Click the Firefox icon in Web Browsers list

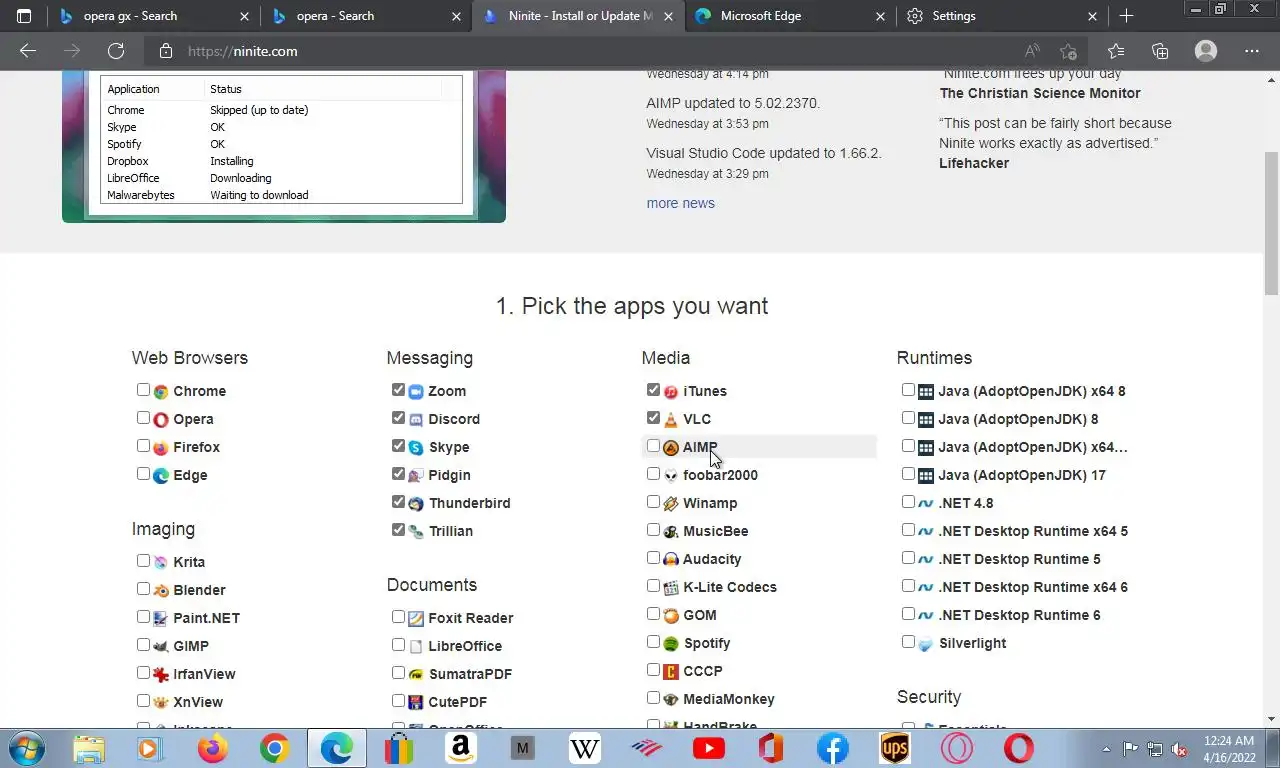(161, 447)
